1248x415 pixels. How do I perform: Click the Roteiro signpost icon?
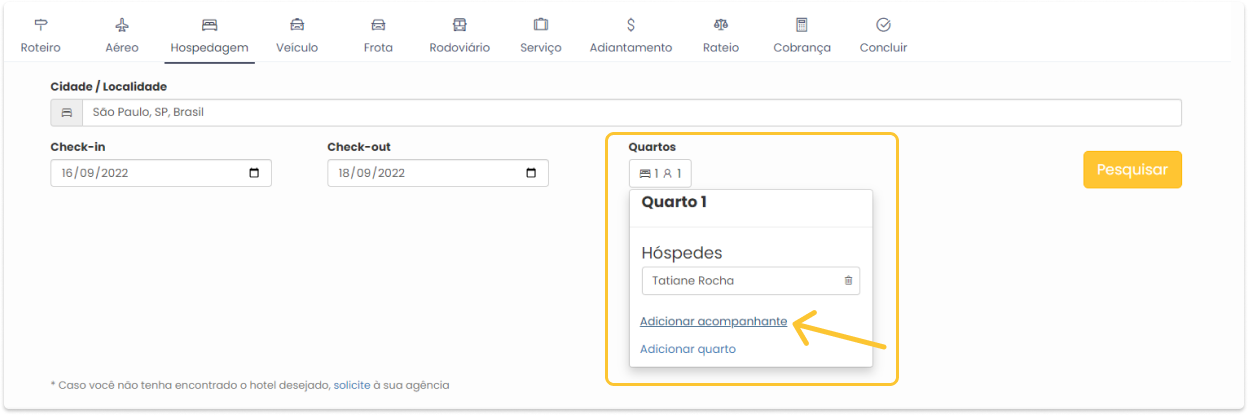(41, 25)
